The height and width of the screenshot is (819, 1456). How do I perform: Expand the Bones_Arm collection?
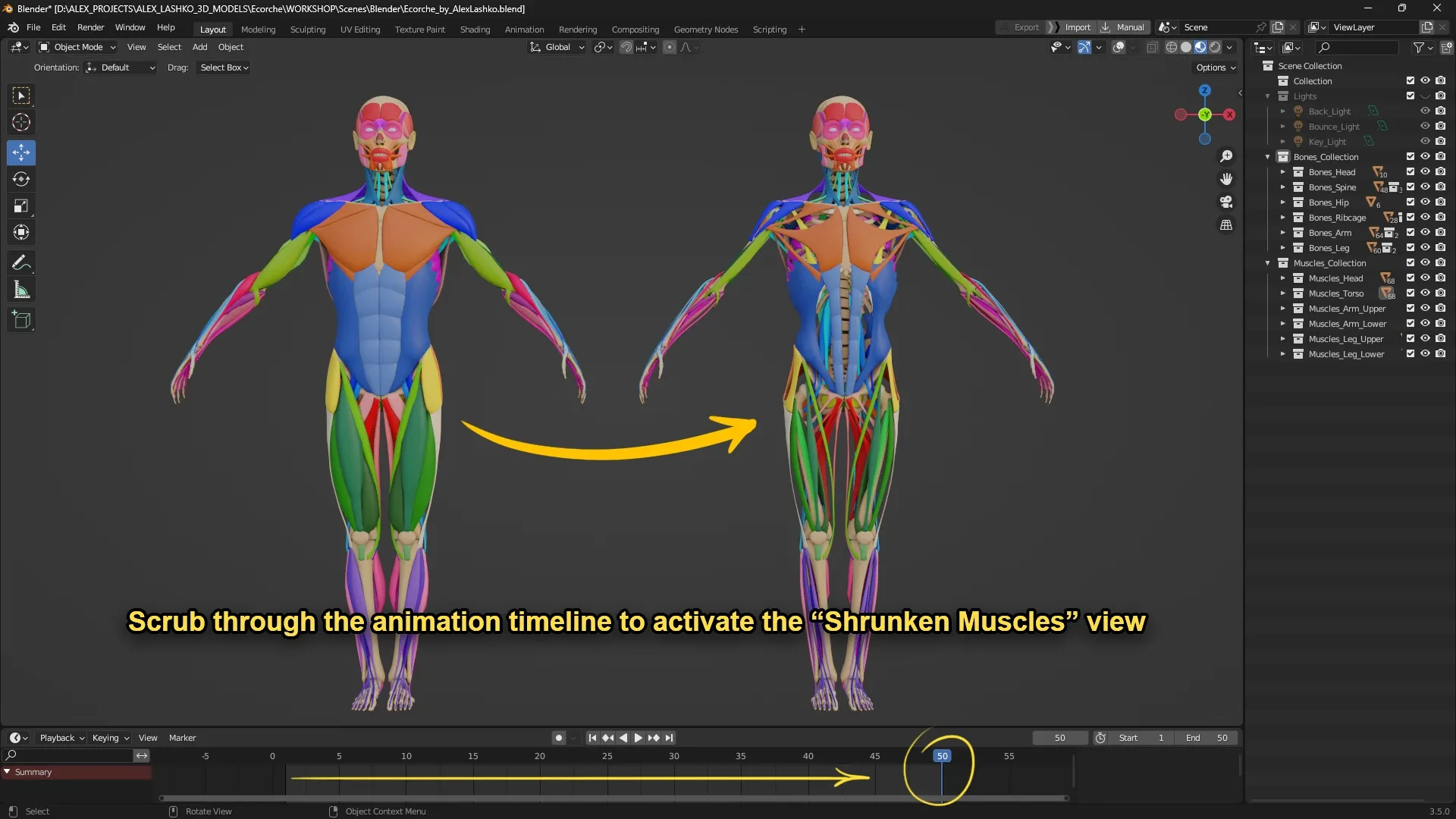[x=1283, y=233]
